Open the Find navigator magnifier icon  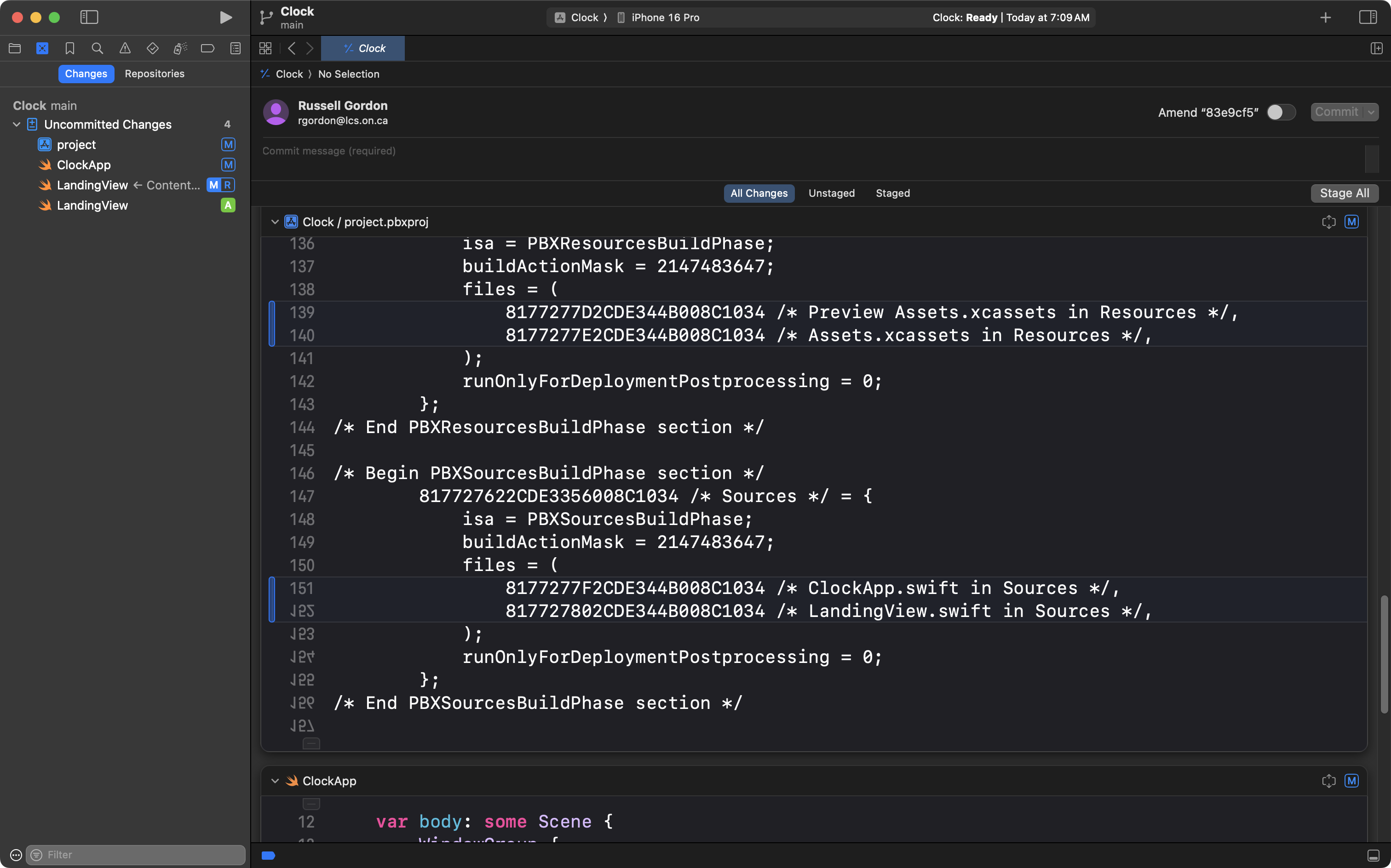(97, 48)
